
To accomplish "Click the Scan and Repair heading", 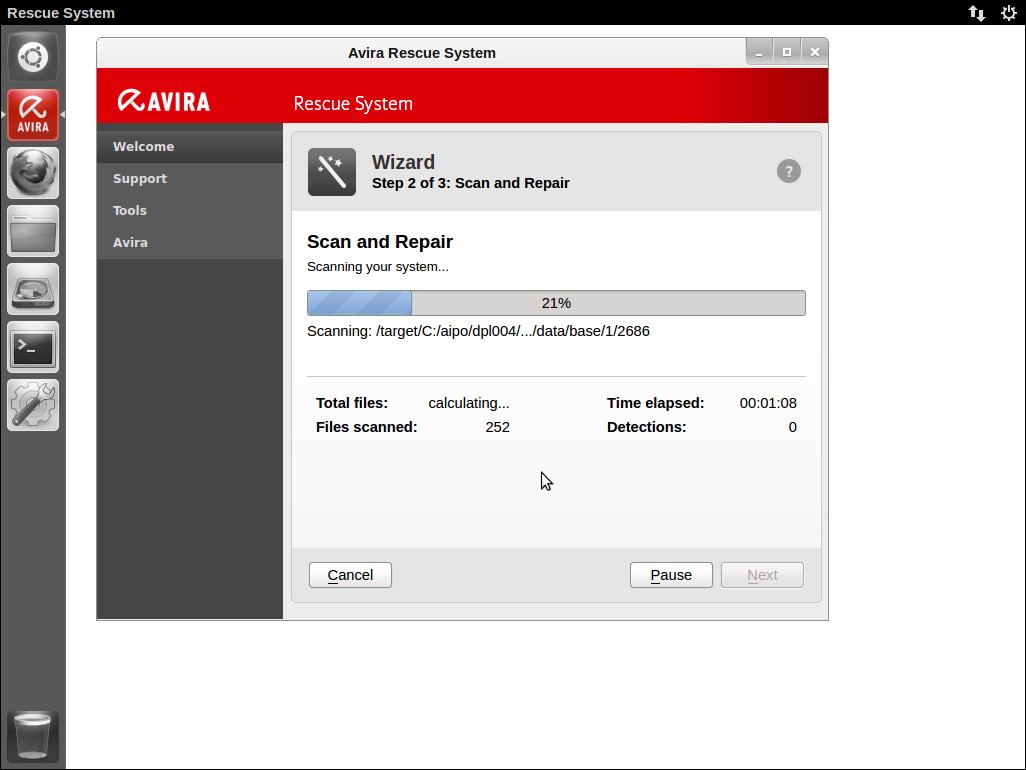I will coord(380,242).
